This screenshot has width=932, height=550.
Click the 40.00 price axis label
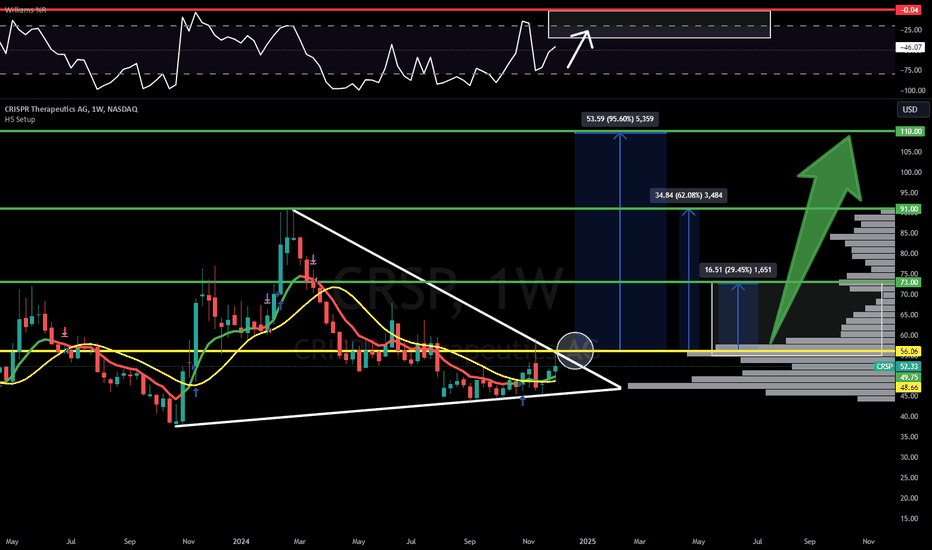pyautogui.click(x=911, y=417)
